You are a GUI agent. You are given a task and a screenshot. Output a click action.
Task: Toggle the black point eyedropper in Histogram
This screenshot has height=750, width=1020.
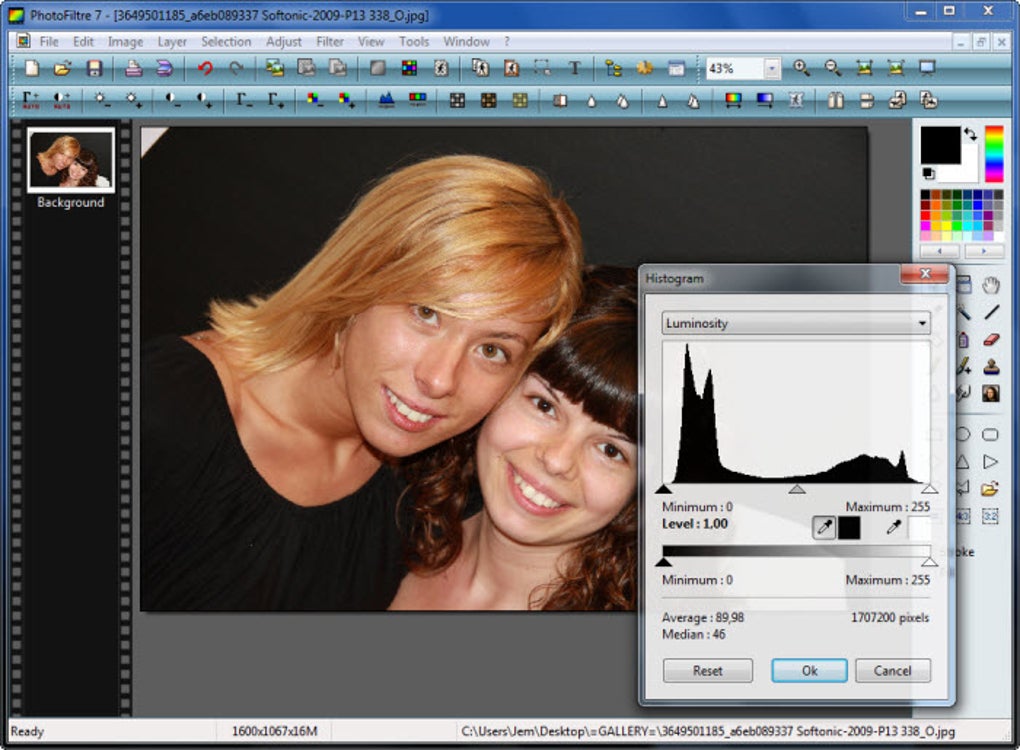824,528
